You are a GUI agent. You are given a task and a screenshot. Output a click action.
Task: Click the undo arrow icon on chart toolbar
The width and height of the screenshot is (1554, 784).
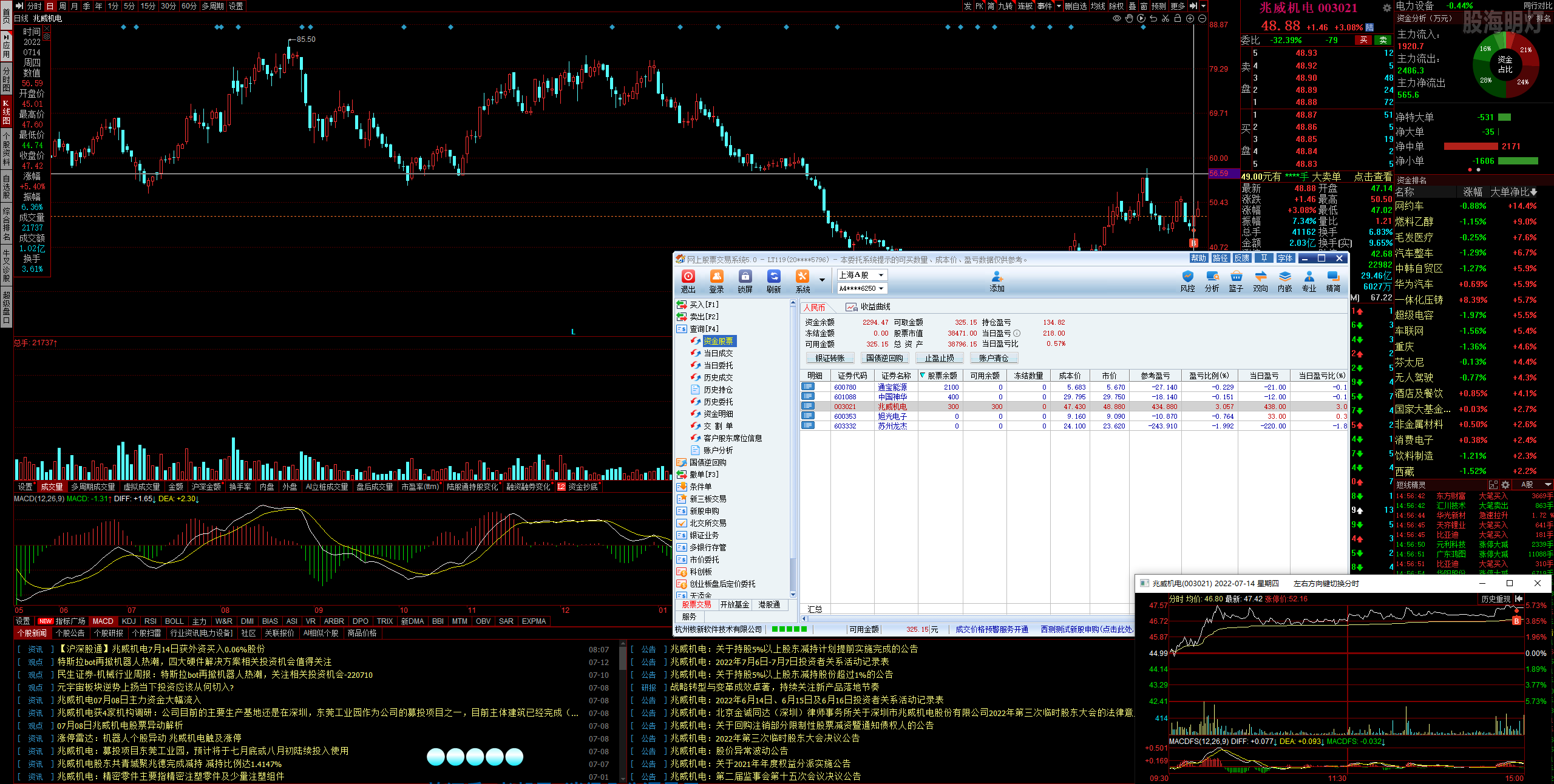point(1153,18)
